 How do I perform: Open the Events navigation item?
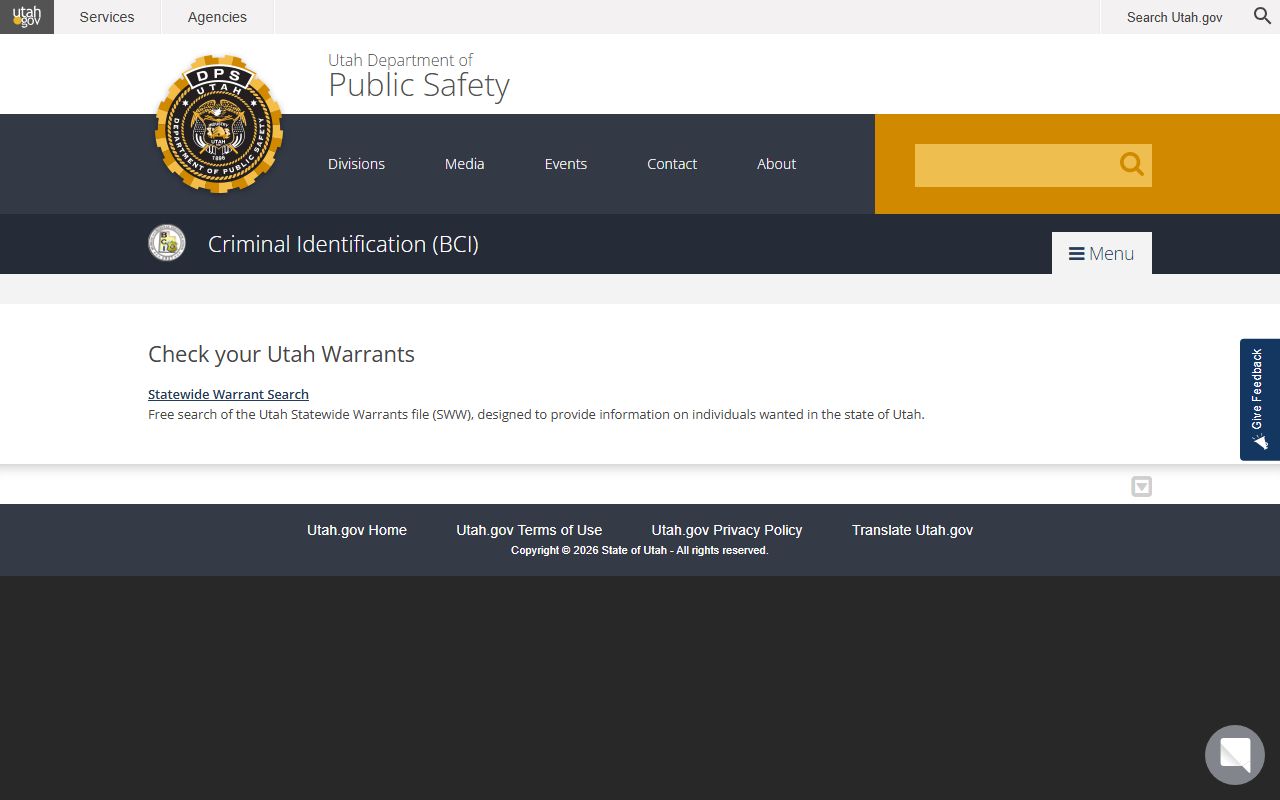tap(566, 164)
